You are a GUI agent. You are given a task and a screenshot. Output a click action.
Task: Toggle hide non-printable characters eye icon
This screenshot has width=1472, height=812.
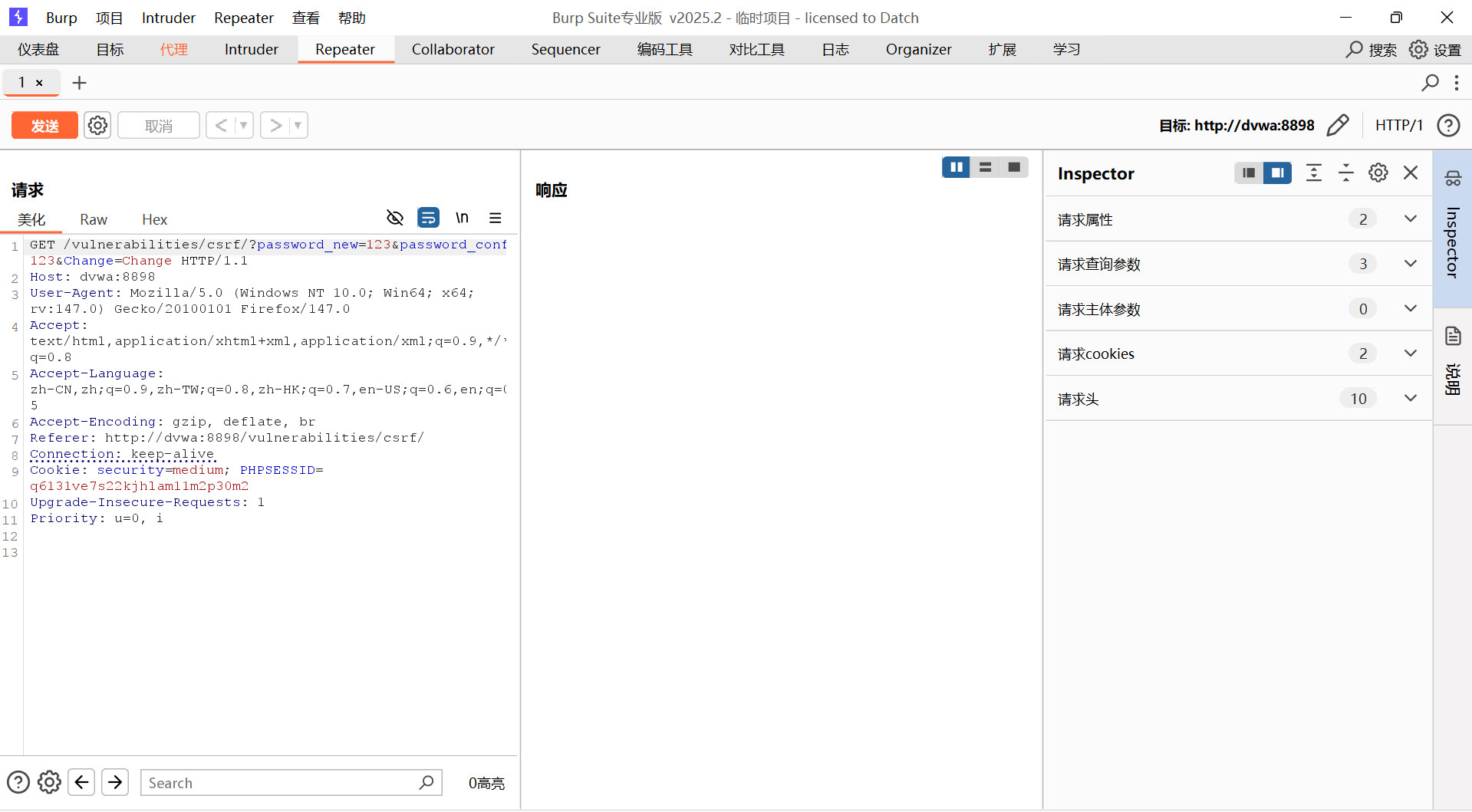pyautogui.click(x=395, y=218)
